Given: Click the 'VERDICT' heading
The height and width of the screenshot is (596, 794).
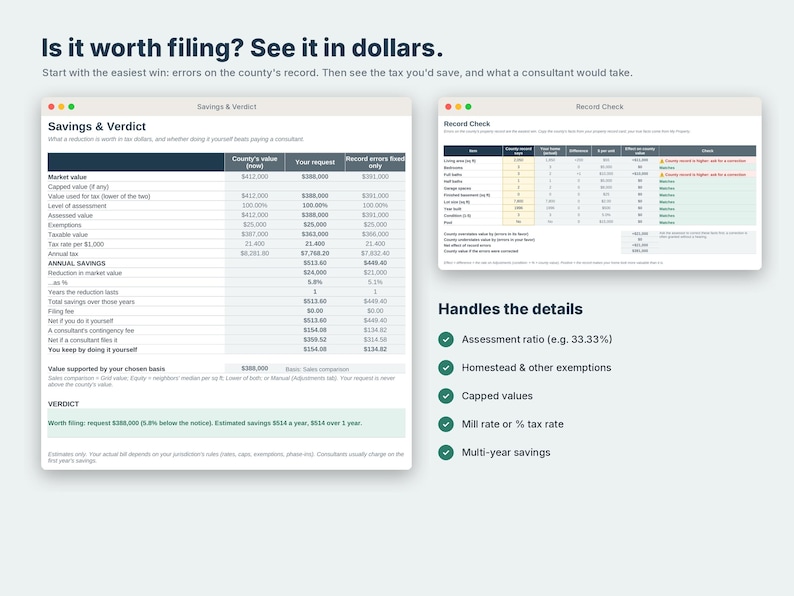Looking at the screenshot, I should coord(63,404).
